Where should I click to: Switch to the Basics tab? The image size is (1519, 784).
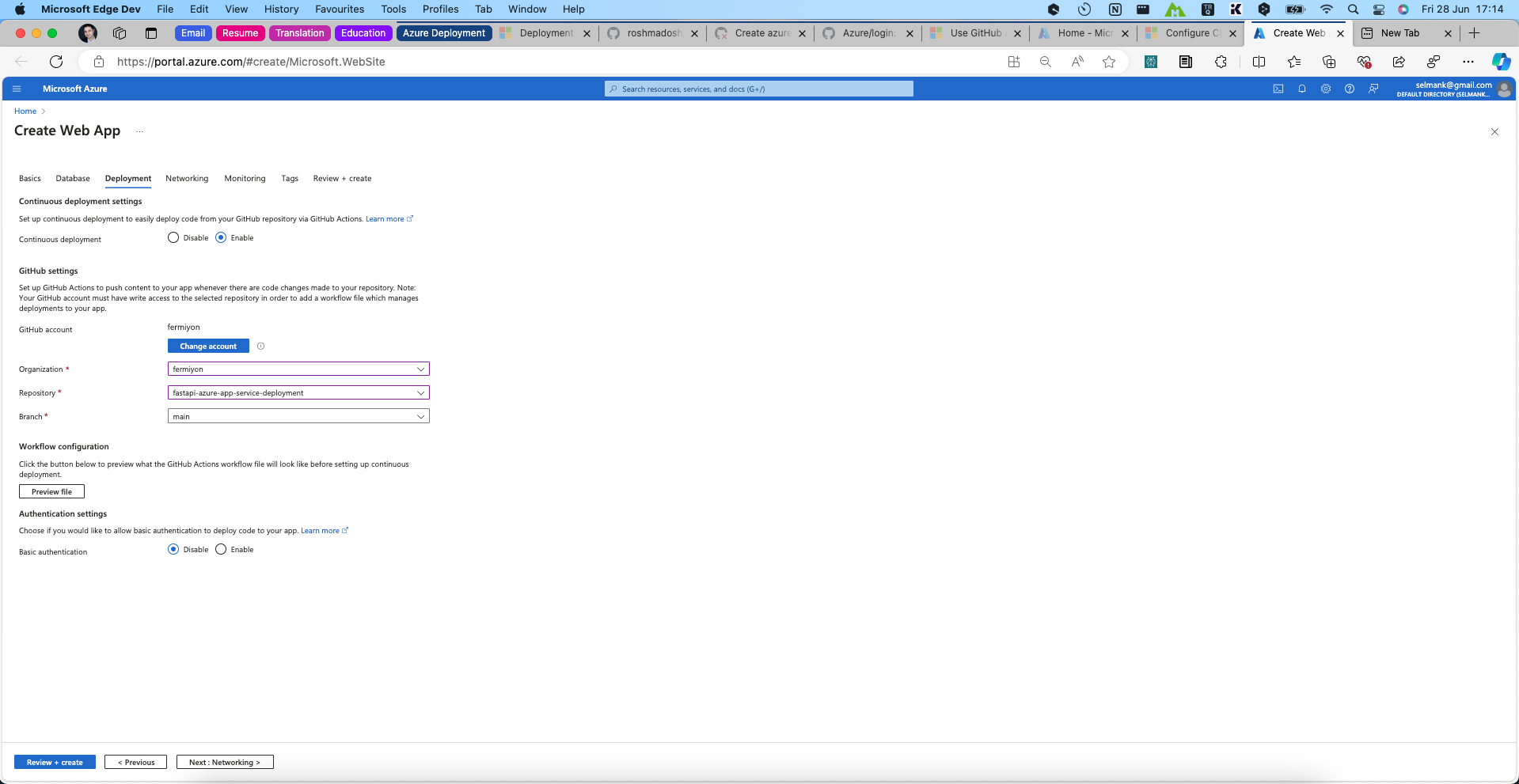[30, 178]
